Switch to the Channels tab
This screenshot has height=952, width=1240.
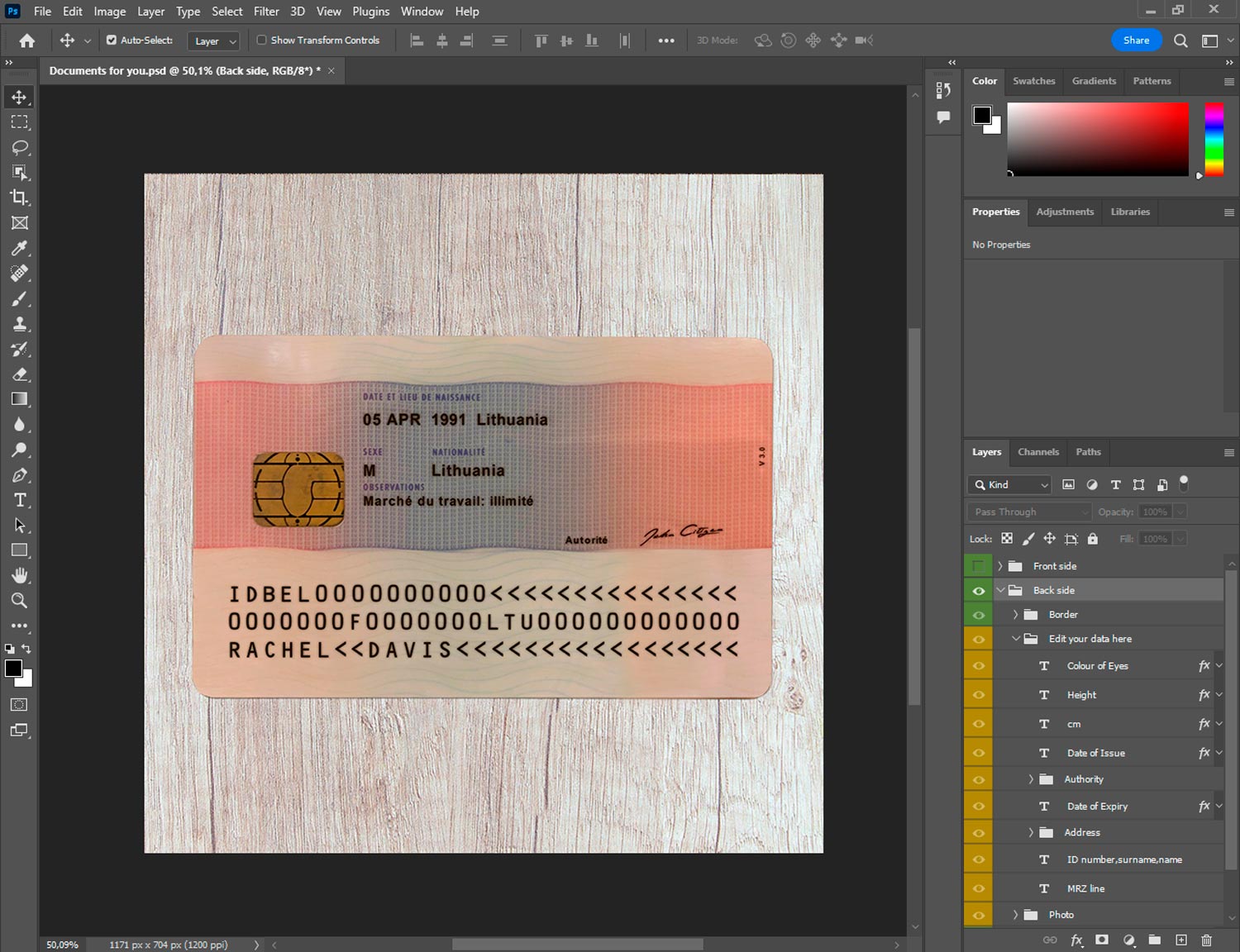coord(1037,452)
